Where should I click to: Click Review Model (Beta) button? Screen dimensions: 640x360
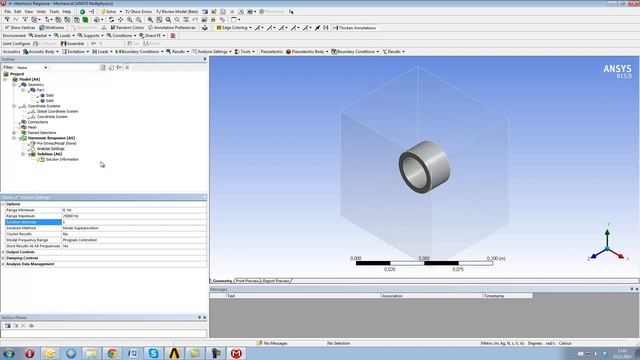(177, 12)
